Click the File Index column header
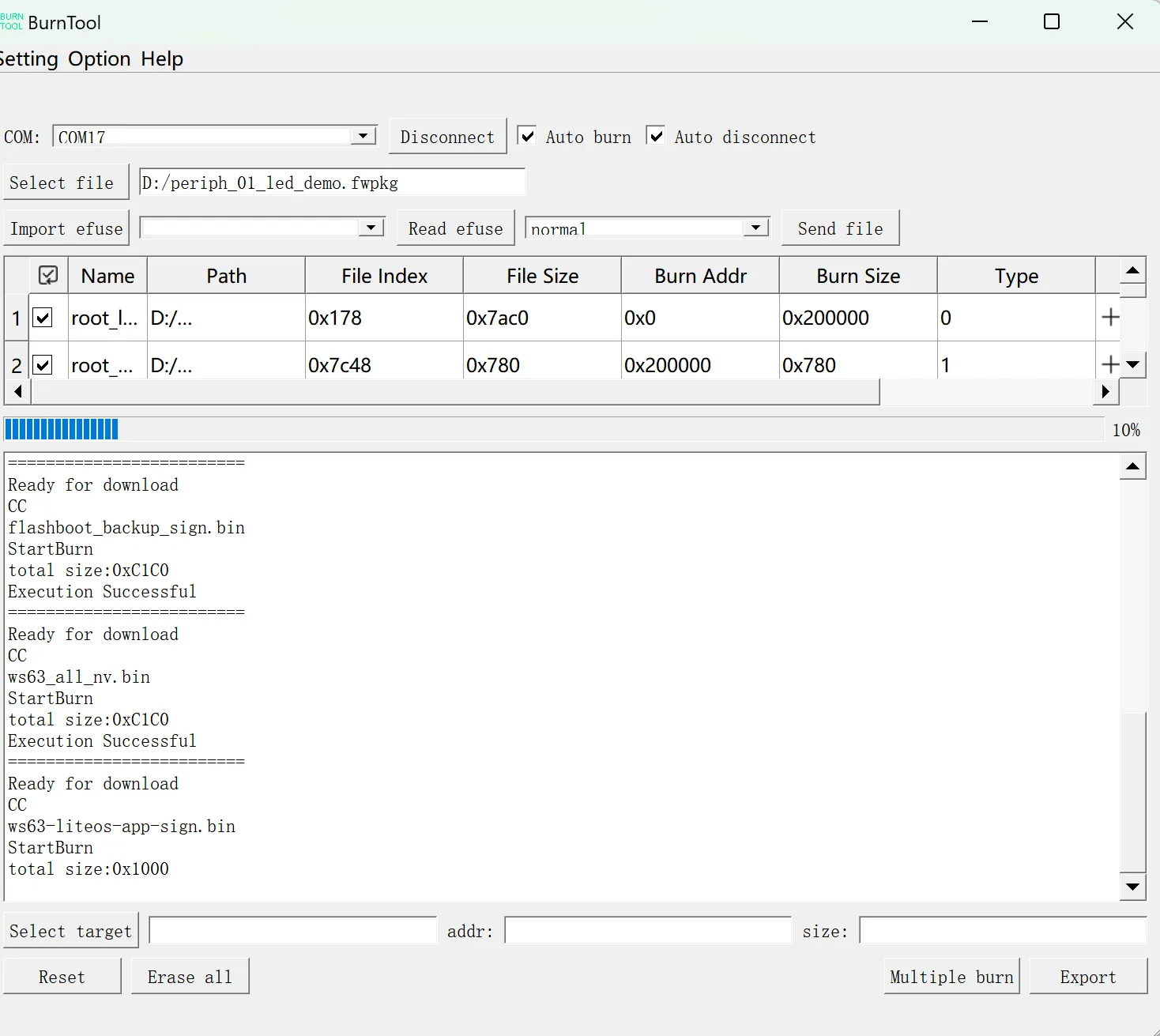1160x1036 pixels. pyautogui.click(x=384, y=276)
